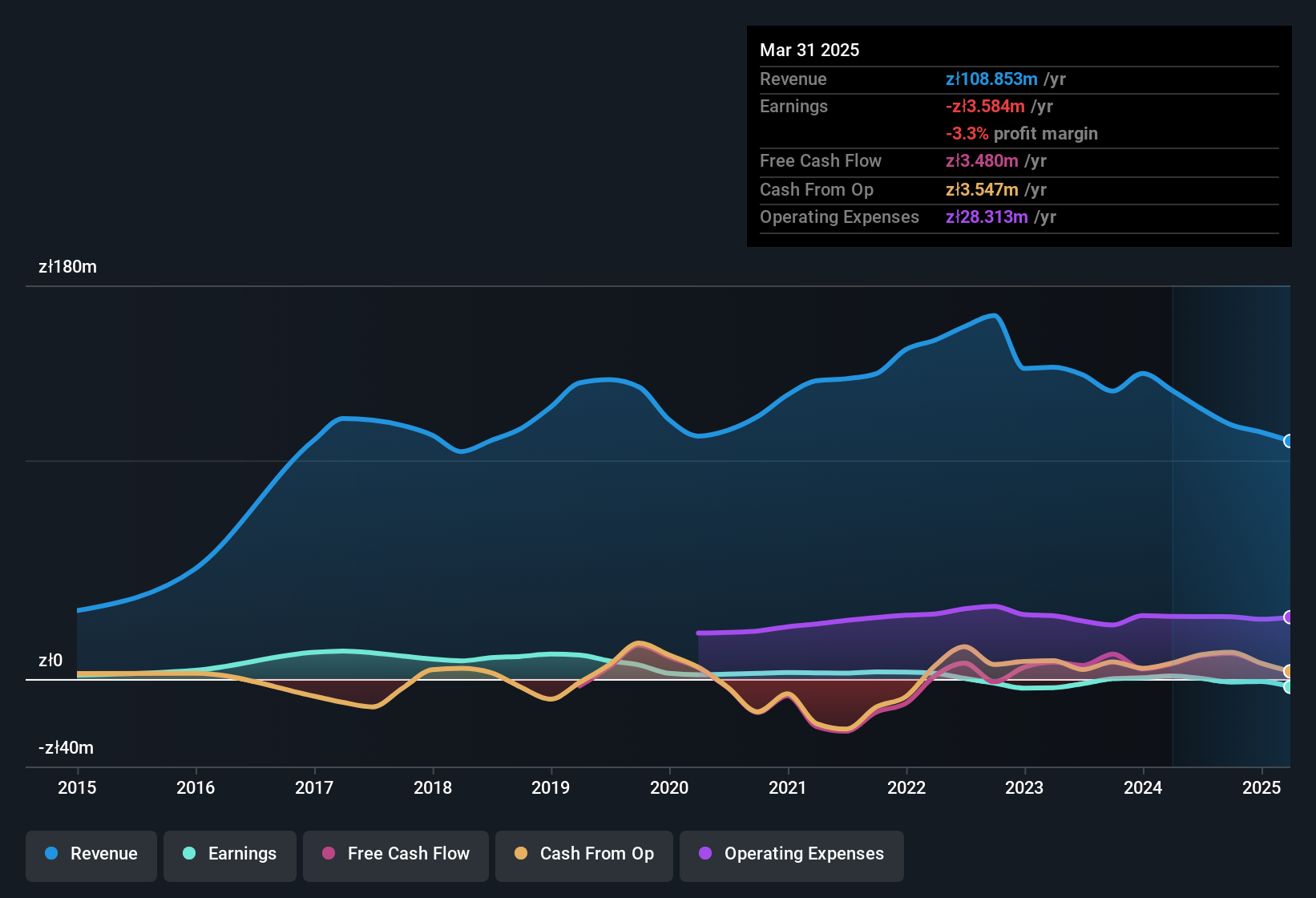
Task: Click the 2015 axis label
Action: (77, 788)
